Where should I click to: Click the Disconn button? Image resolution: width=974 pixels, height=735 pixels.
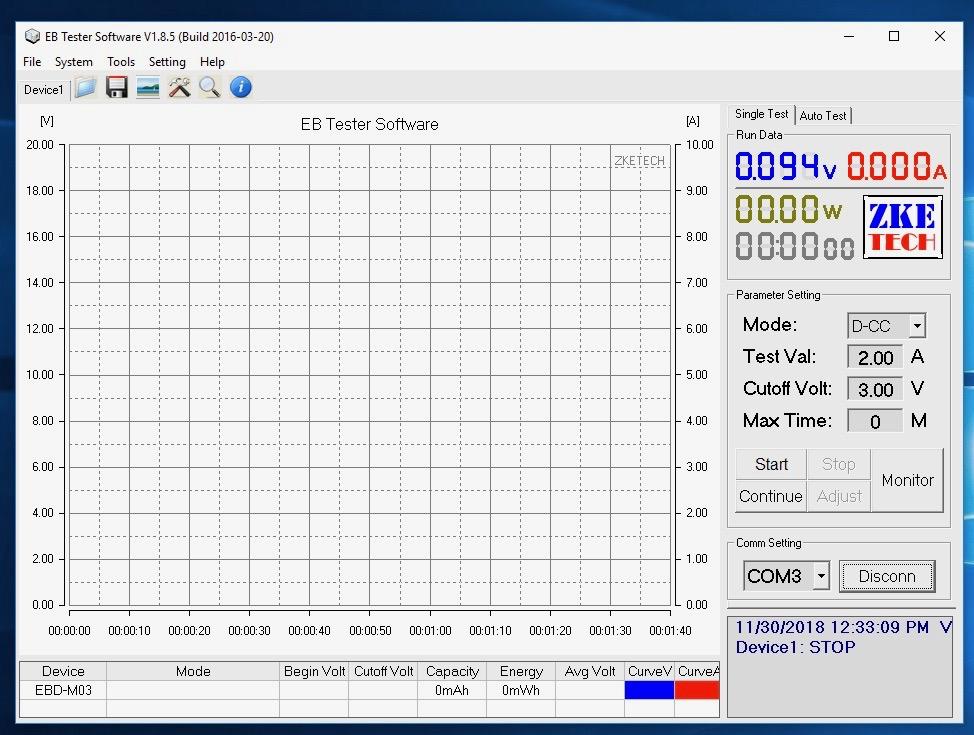point(886,576)
